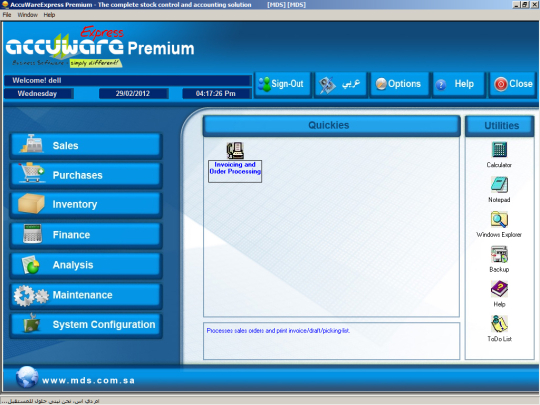Open the Help book icon in Utilities
540x405 pixels.
point(499,289)
